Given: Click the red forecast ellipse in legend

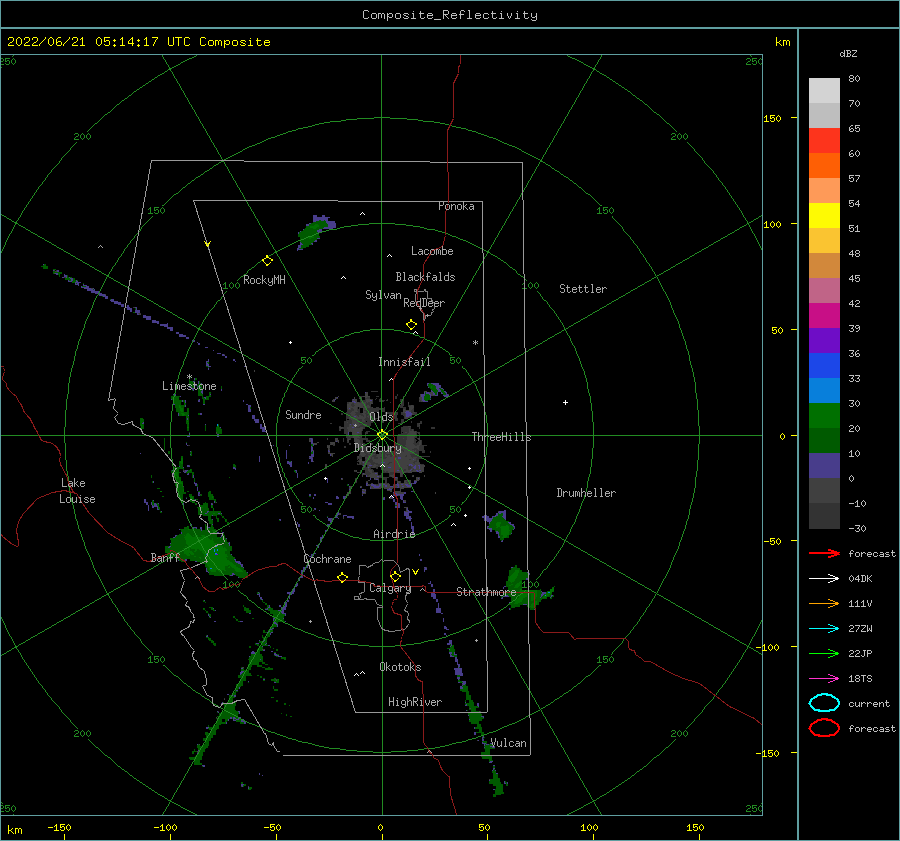Looking at the screenshot, I should click(x=824, y=728).
